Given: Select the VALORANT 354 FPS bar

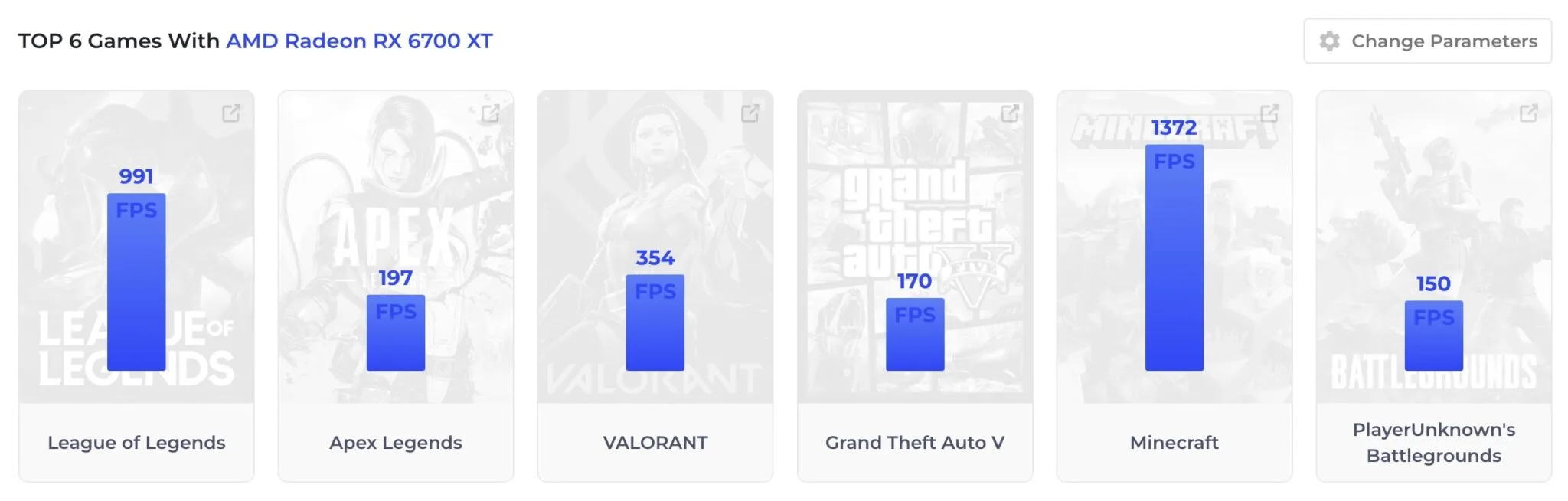Looking at the screenshot, I should coord(655,323).
